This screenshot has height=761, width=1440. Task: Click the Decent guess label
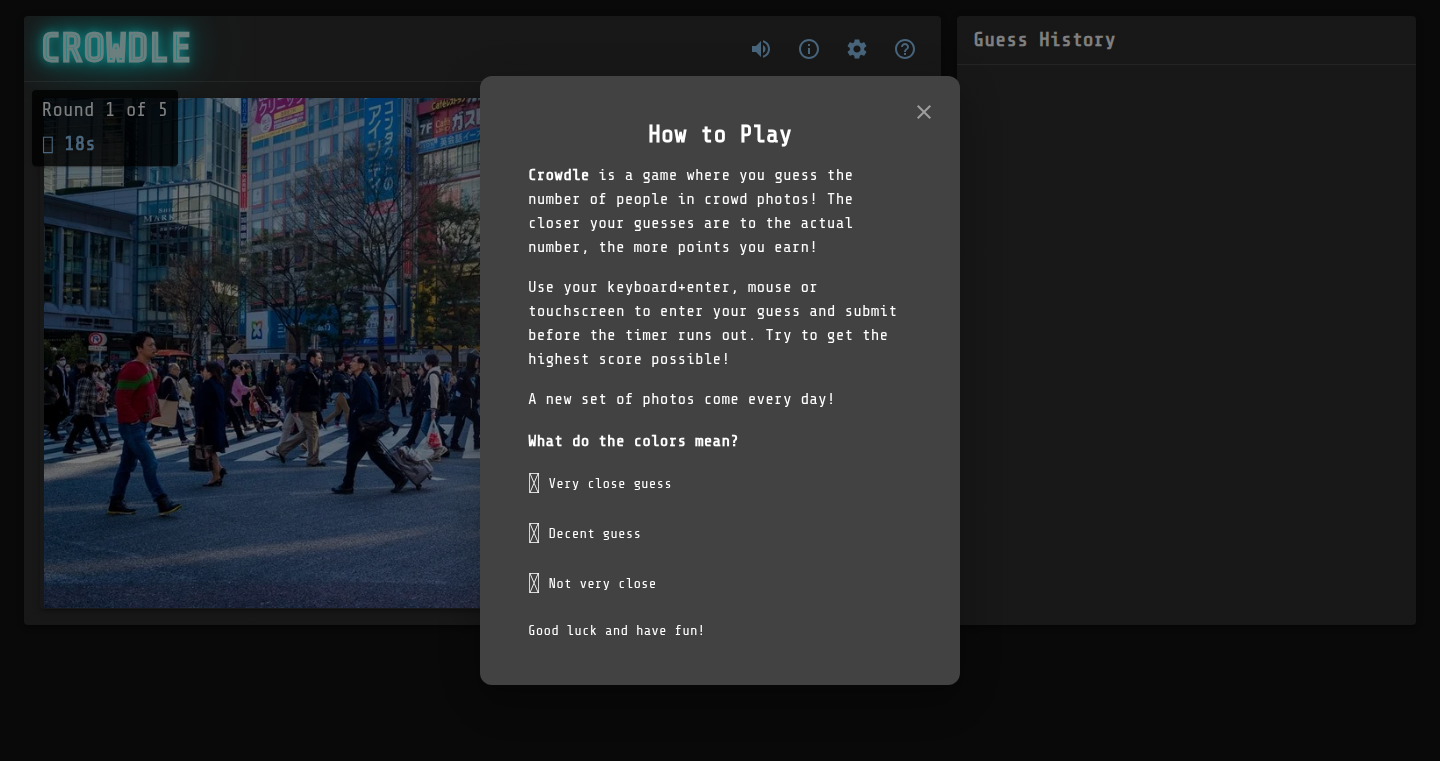click(595, 534)
